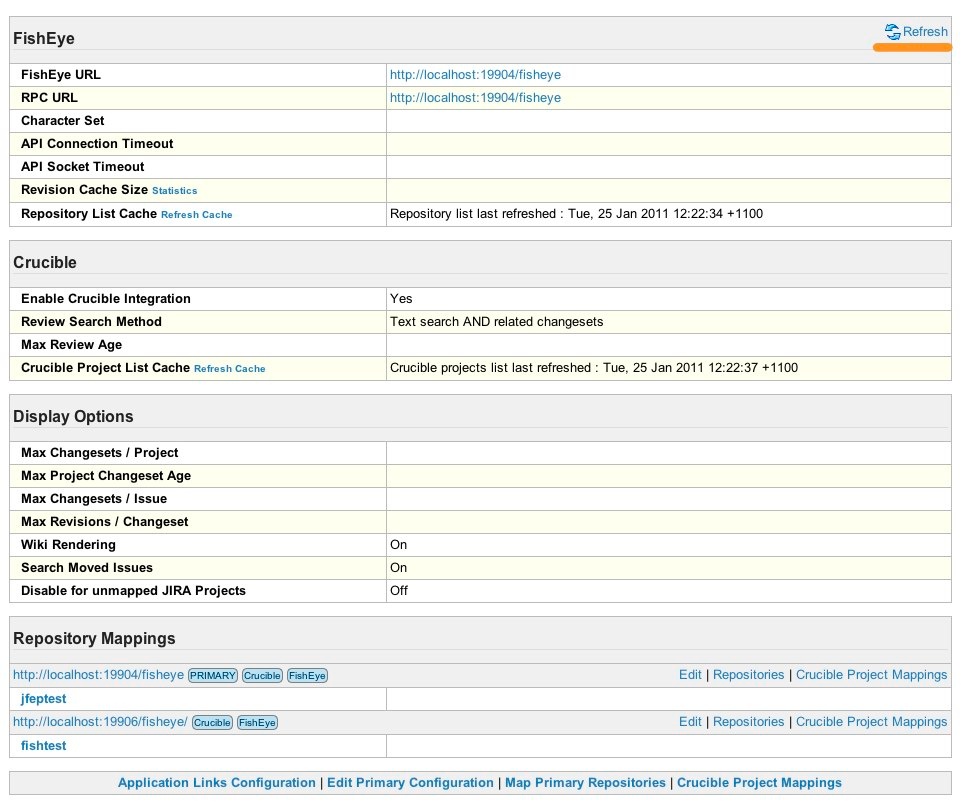This screenshot has height=804, width=962.
Task: Open Repositories for localhost:19904 mapping
Action: pos(748,675)
